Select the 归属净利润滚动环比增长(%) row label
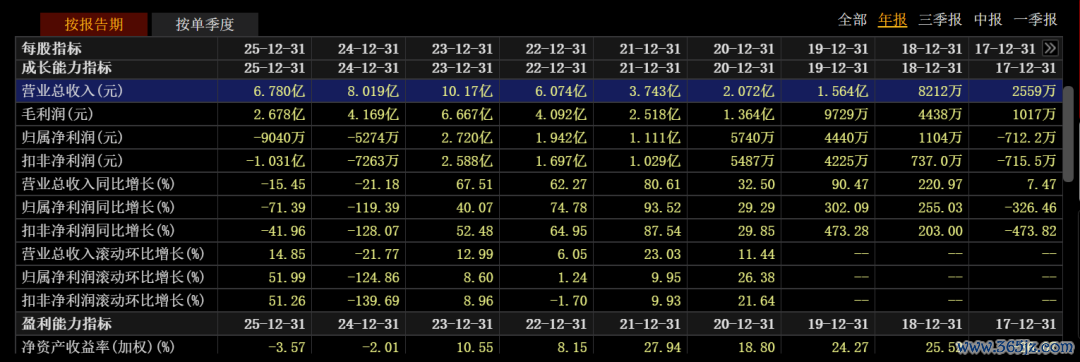Viewport: 1080px width, 362px height. click(113, 277)
